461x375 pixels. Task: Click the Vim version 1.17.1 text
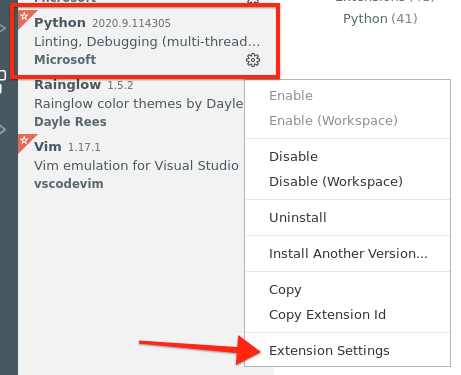(84, 147)
